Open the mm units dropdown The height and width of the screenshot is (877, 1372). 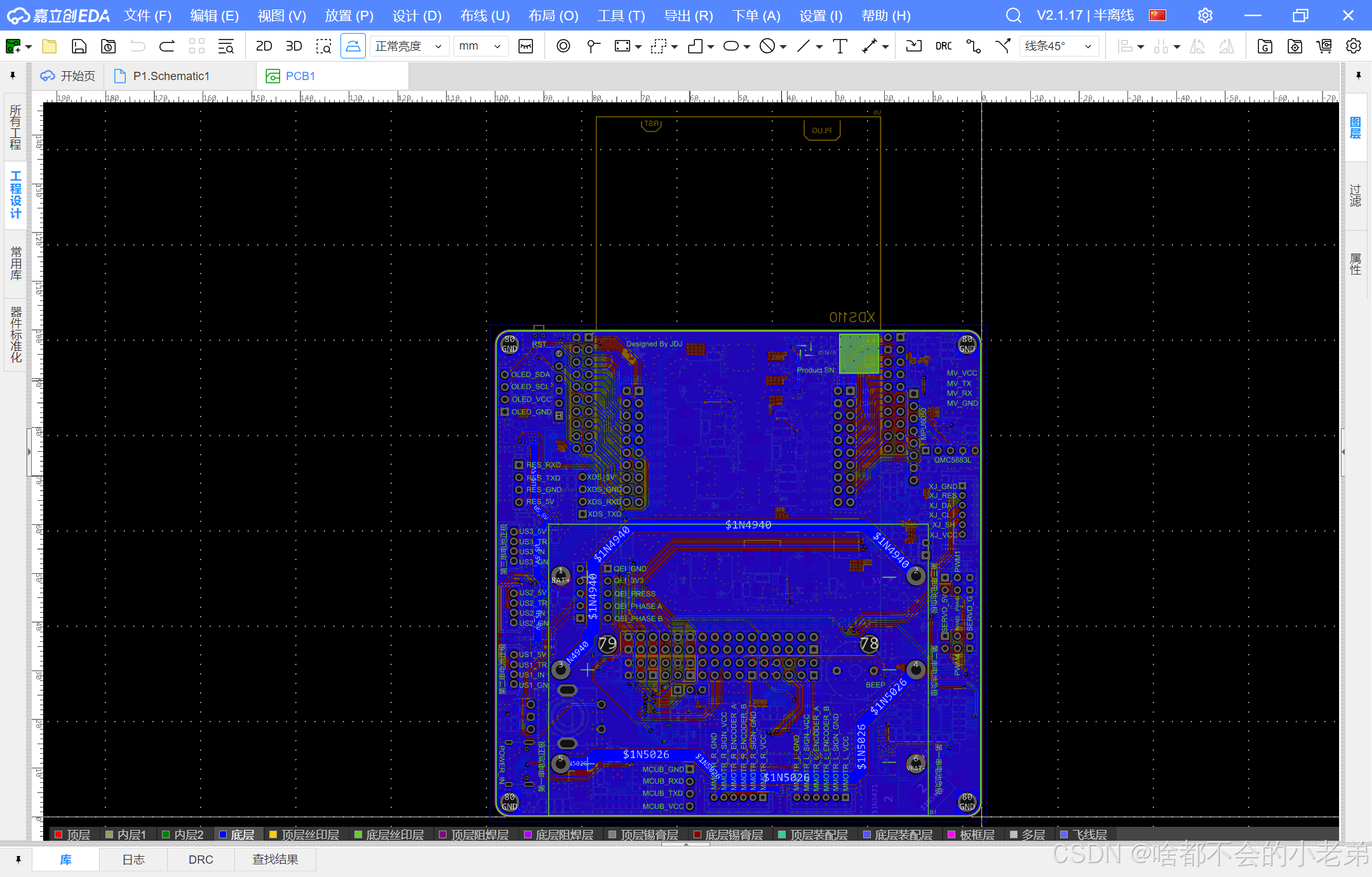coord(480,46)
